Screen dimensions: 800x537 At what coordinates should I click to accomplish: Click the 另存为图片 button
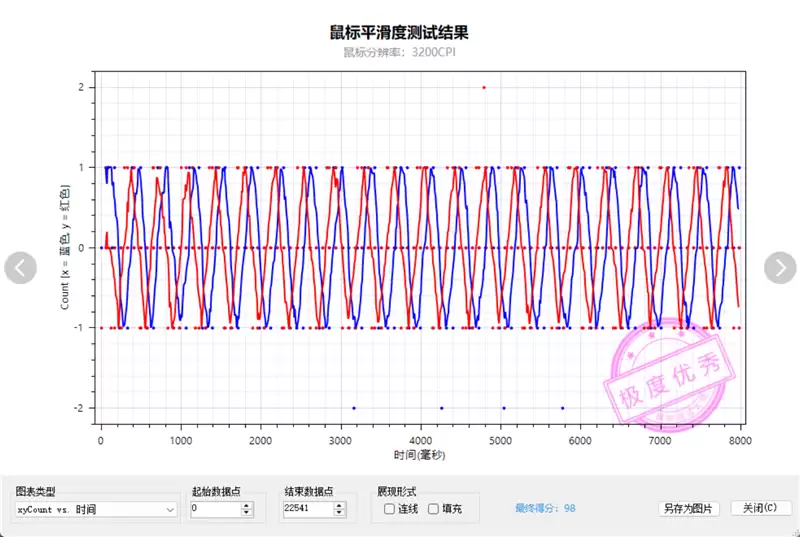click(688, 508)
